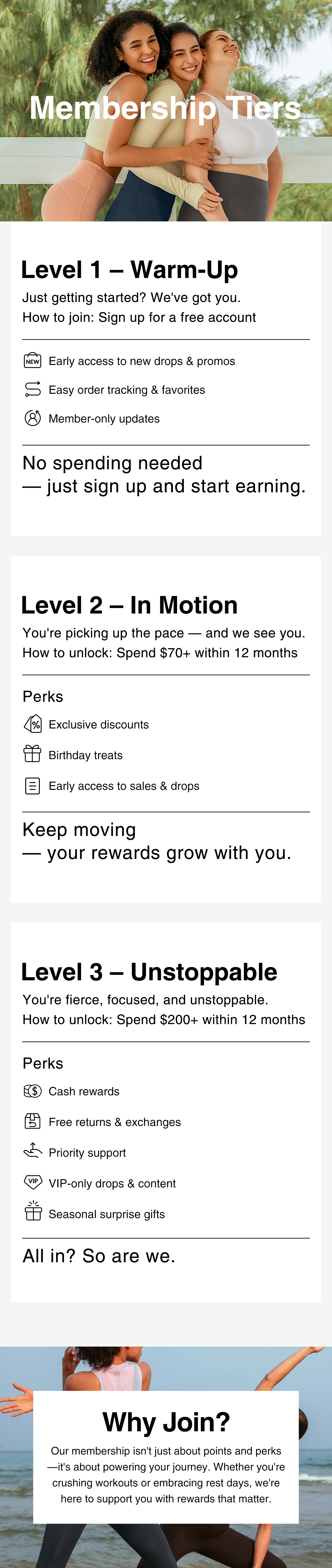Click the NEW bag icon for early access
The width and height of the screenshot is (332, 1568).
click(x=32, y=360)
